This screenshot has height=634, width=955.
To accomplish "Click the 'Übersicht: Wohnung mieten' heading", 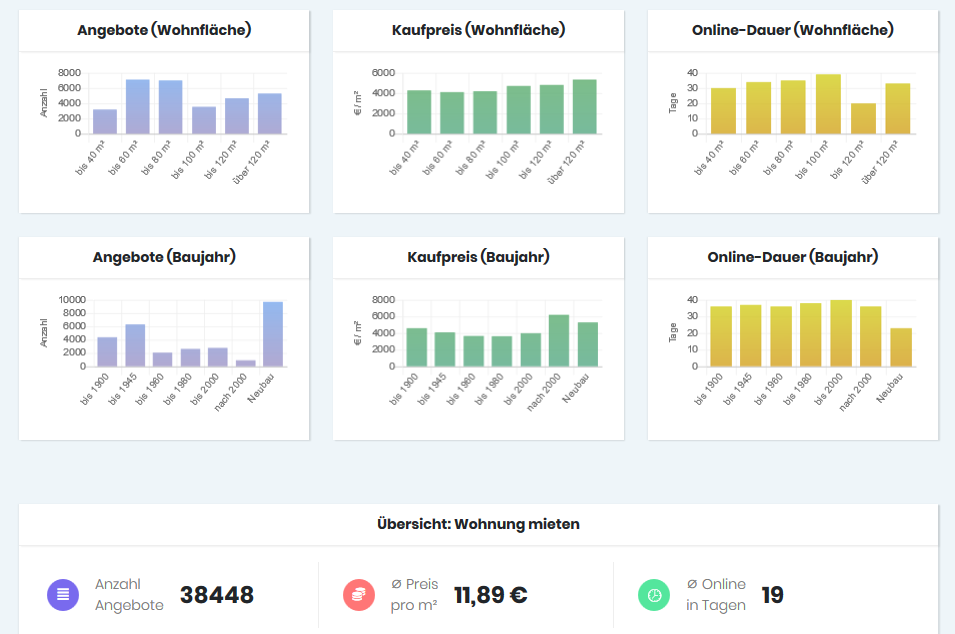I will point(478,524).
